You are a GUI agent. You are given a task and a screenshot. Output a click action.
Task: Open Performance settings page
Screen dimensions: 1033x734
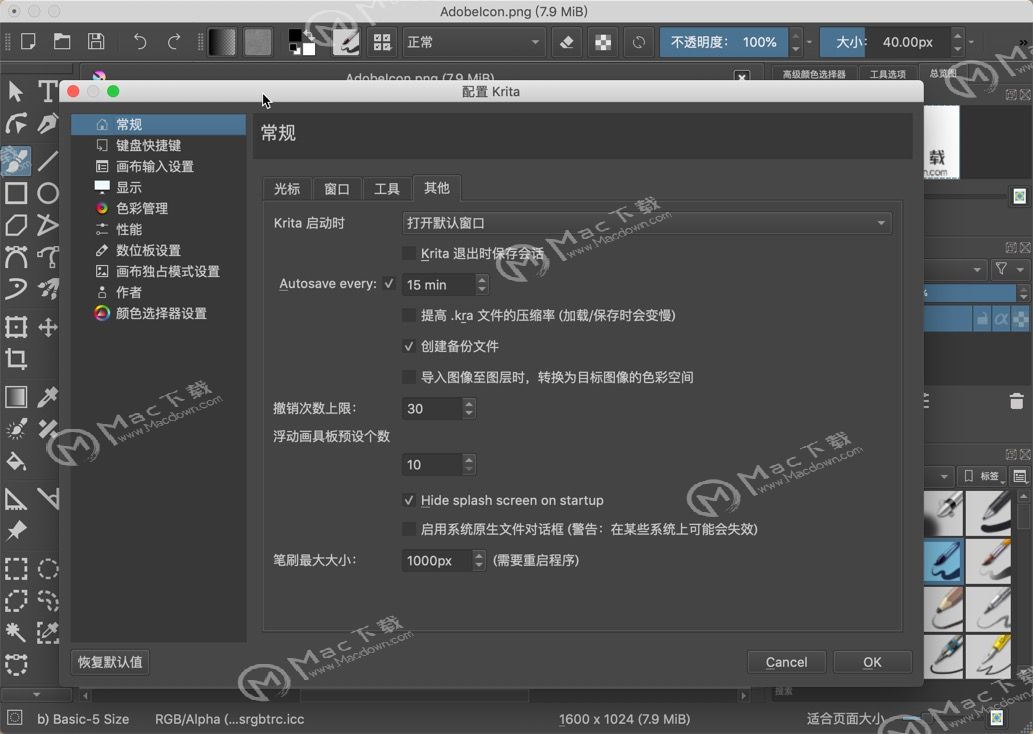click(x=158, y=229)
